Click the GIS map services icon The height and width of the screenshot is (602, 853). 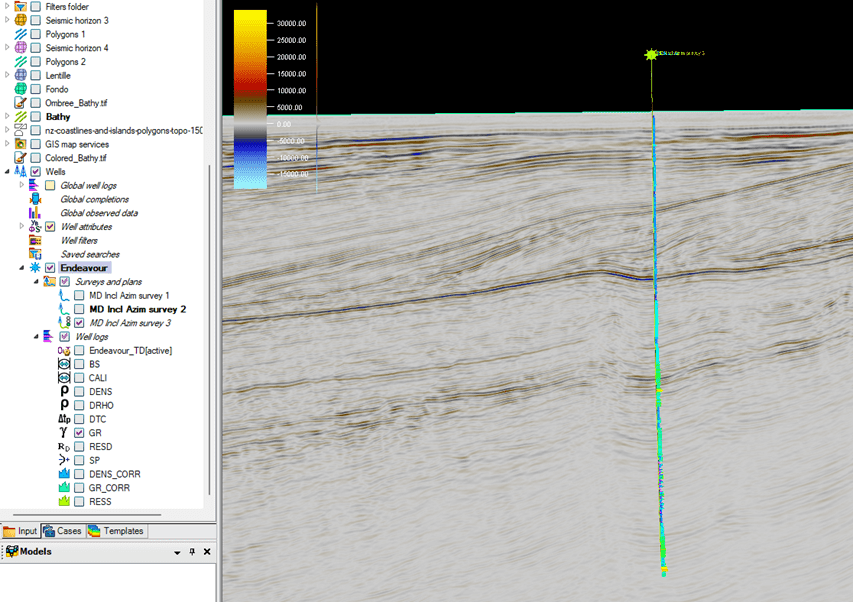pyautogui.click(x=20, y=144)
